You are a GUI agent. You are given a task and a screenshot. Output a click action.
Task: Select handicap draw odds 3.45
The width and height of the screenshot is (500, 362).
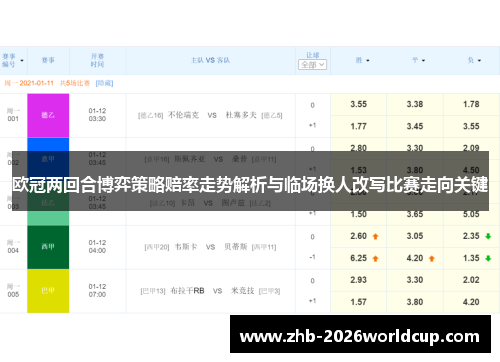click(415, 127)
